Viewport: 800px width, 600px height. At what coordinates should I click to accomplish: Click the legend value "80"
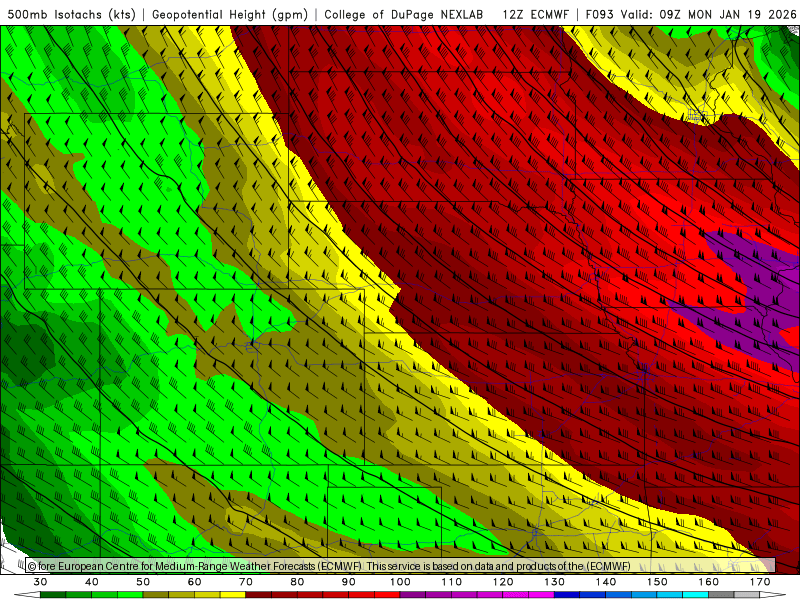pyautogui.click(x=297, y=582)
